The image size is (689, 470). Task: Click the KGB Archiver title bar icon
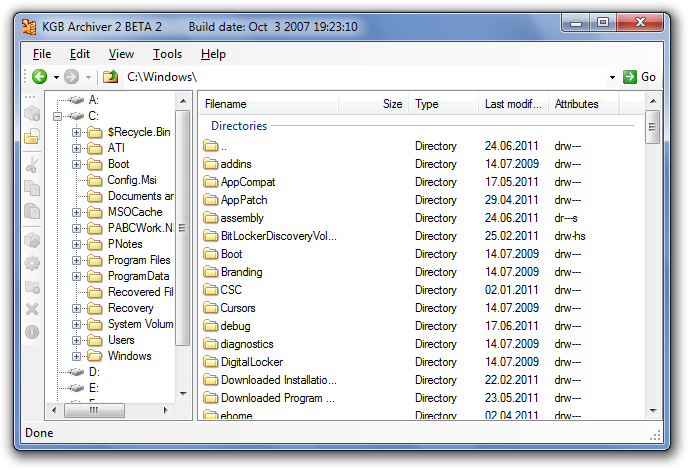pos(29,27)
